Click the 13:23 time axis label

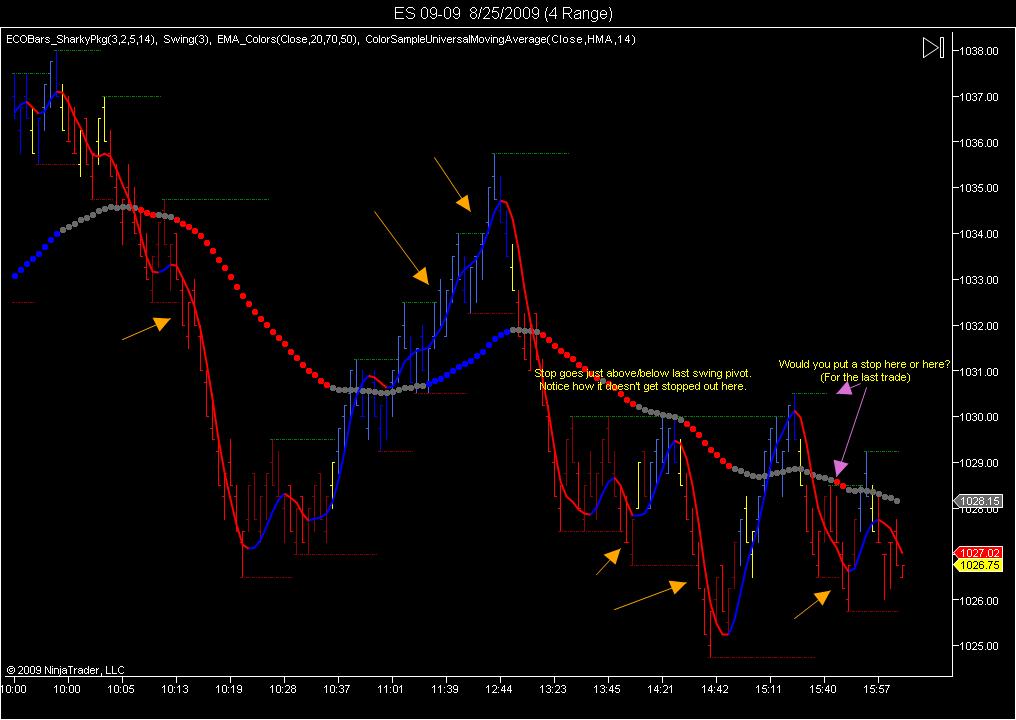pos(553,689)
